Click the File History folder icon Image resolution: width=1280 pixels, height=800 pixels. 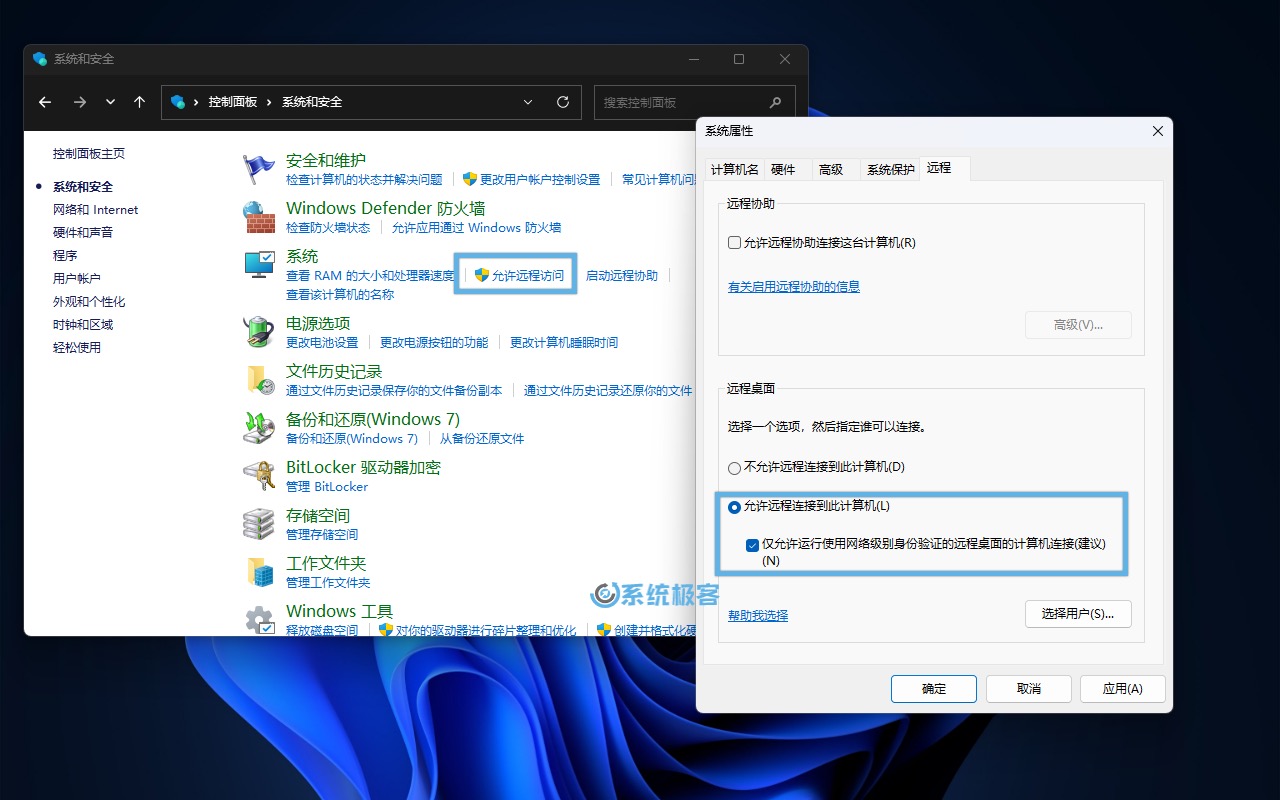259,380
